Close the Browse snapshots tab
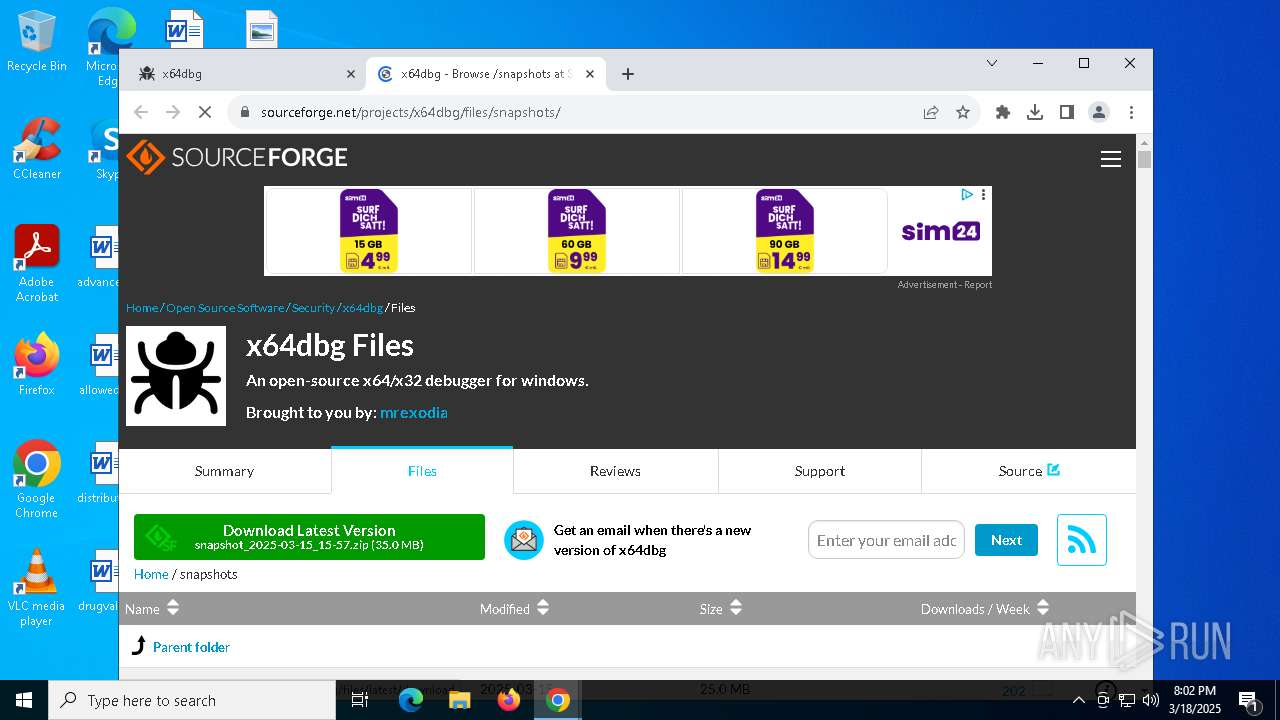The width and height of the screenshot is (1280, 720). [x=590, y=74]
